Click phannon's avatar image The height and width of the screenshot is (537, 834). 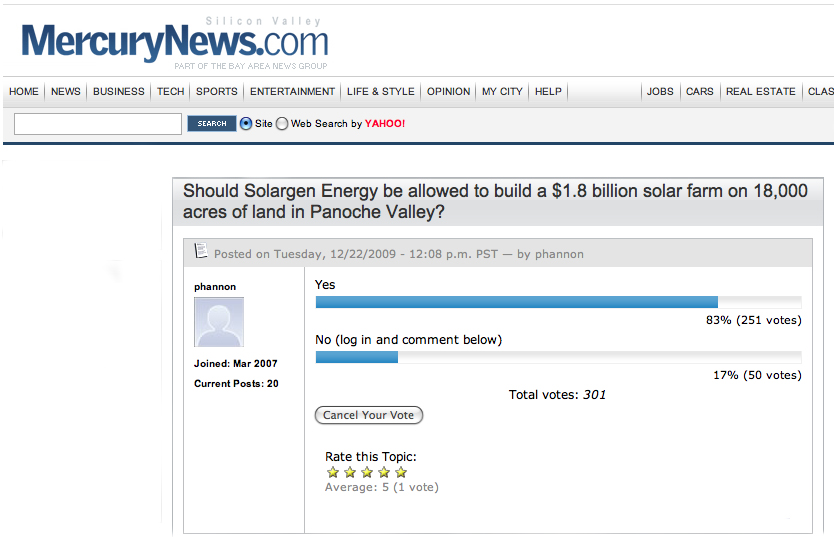pyautogui.click(x=218, y=322)
